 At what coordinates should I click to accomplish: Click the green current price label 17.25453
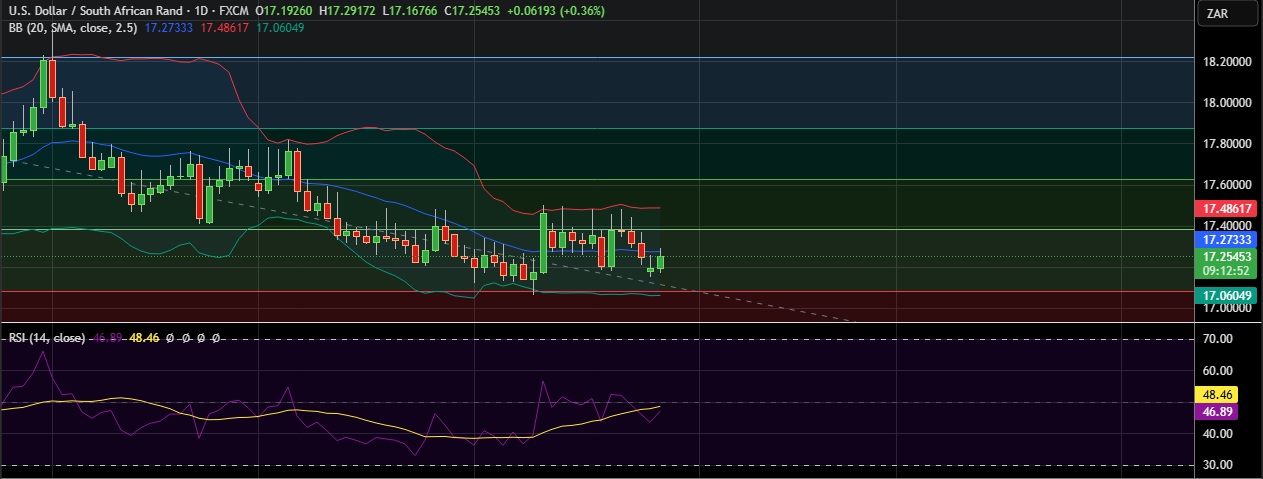coord(1225,257)
